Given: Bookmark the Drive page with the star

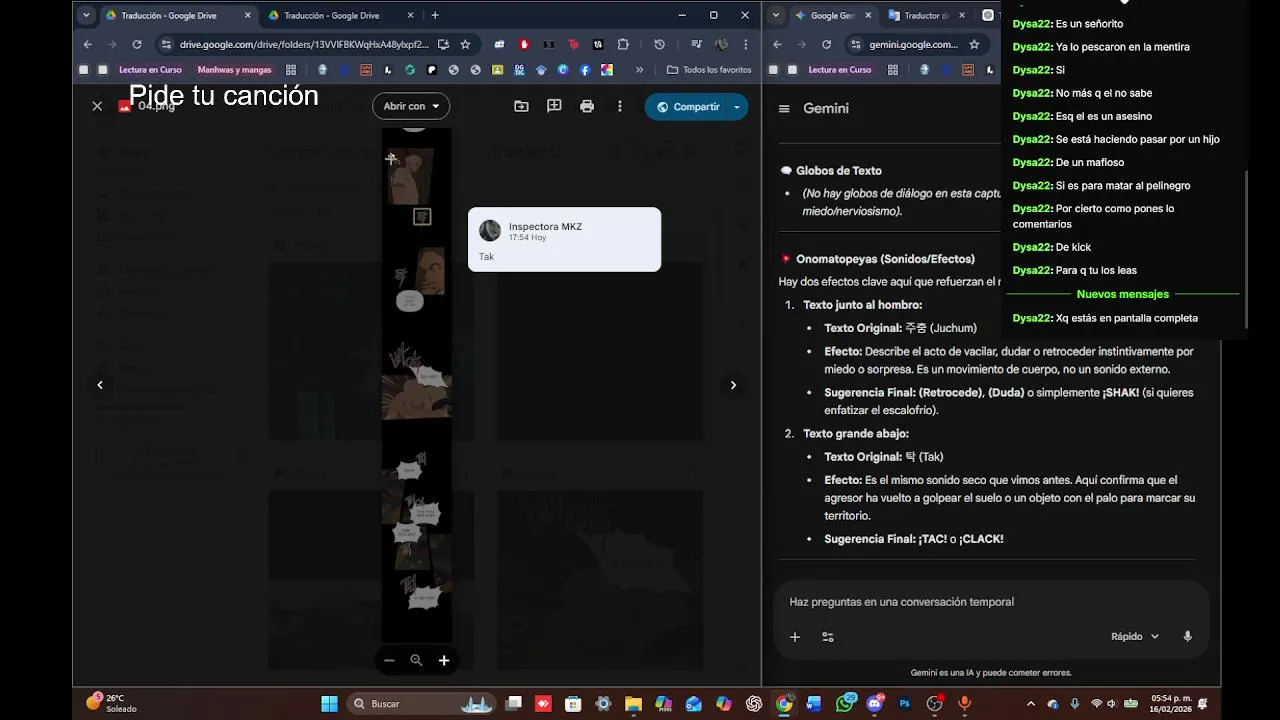Looking at the screenshot, I should click(x=465, y=44).
